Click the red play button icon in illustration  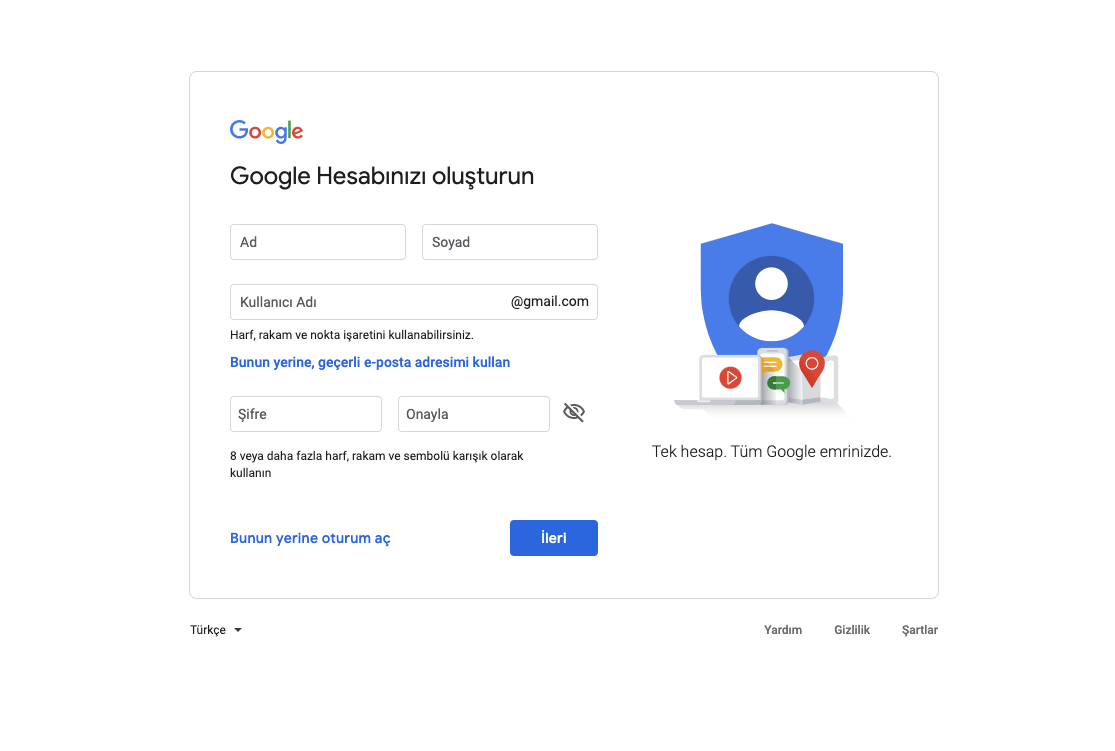tap(730, 378)
